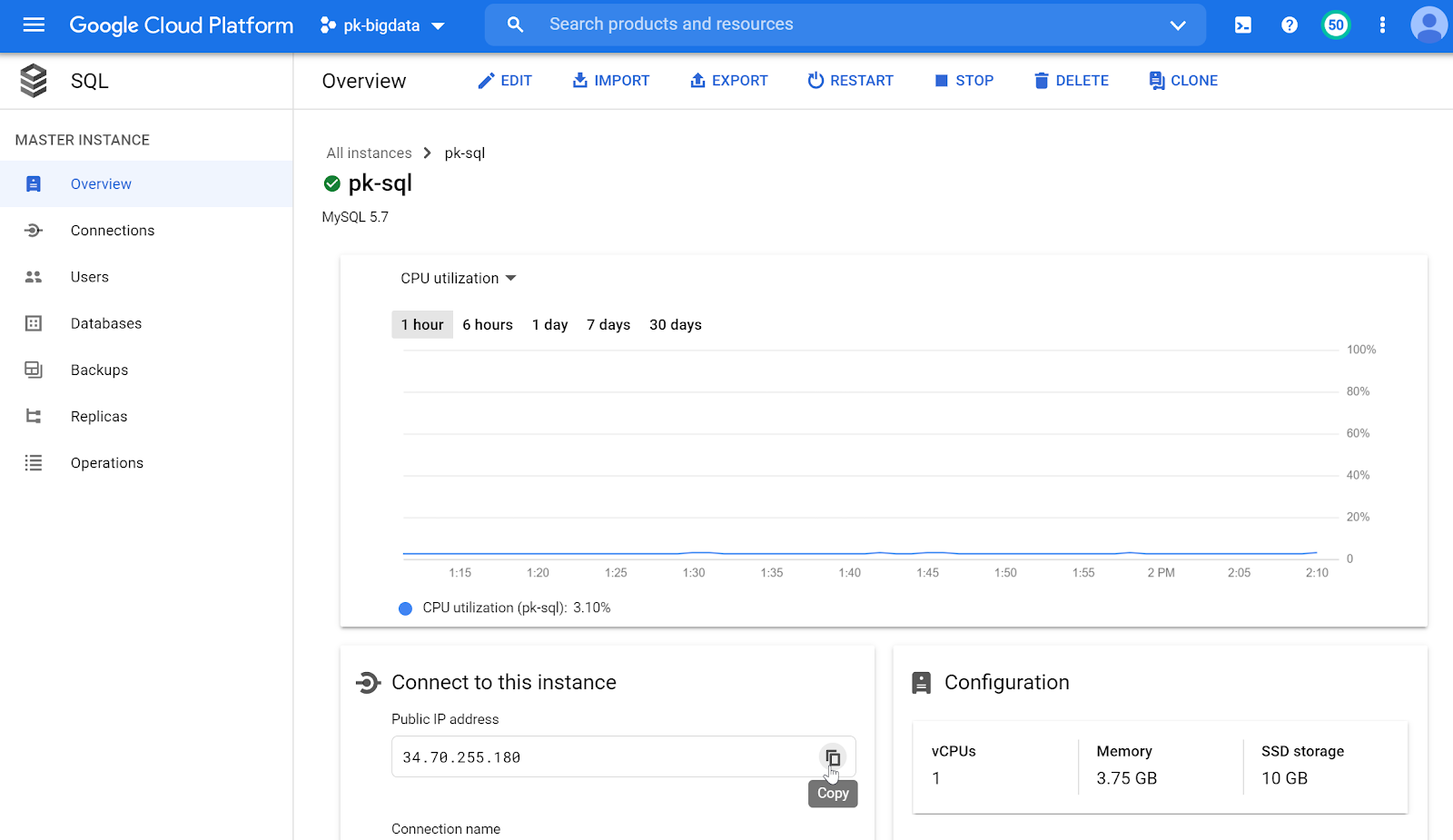Open notifications badge showing 50
This screenshot has width=1453, height=840.
(x=1336, y=25)
